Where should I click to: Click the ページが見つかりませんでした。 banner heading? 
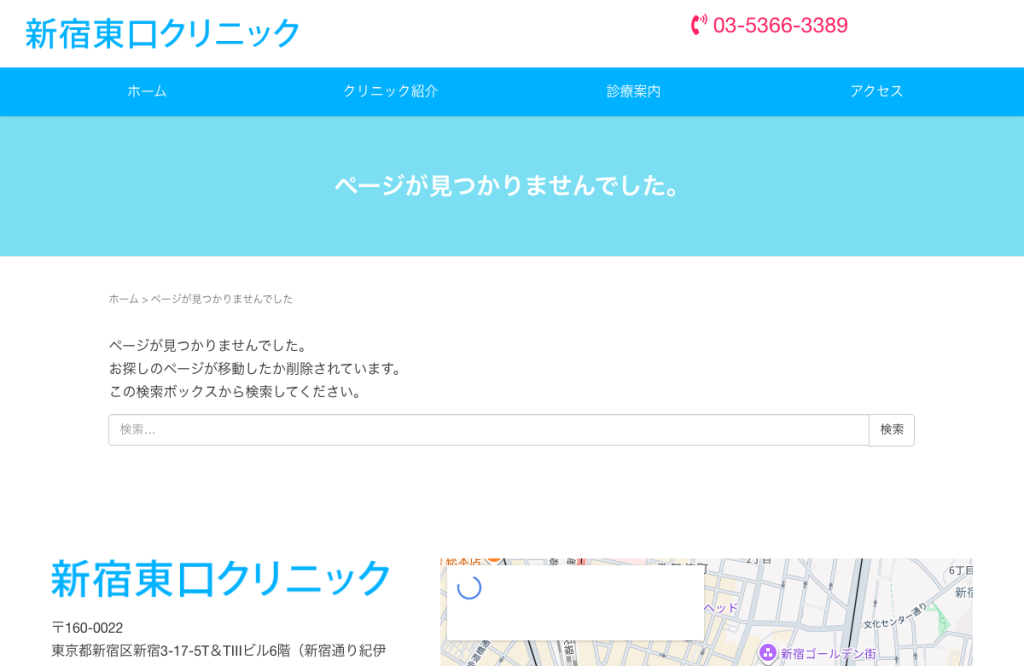[x=508, y=186]
